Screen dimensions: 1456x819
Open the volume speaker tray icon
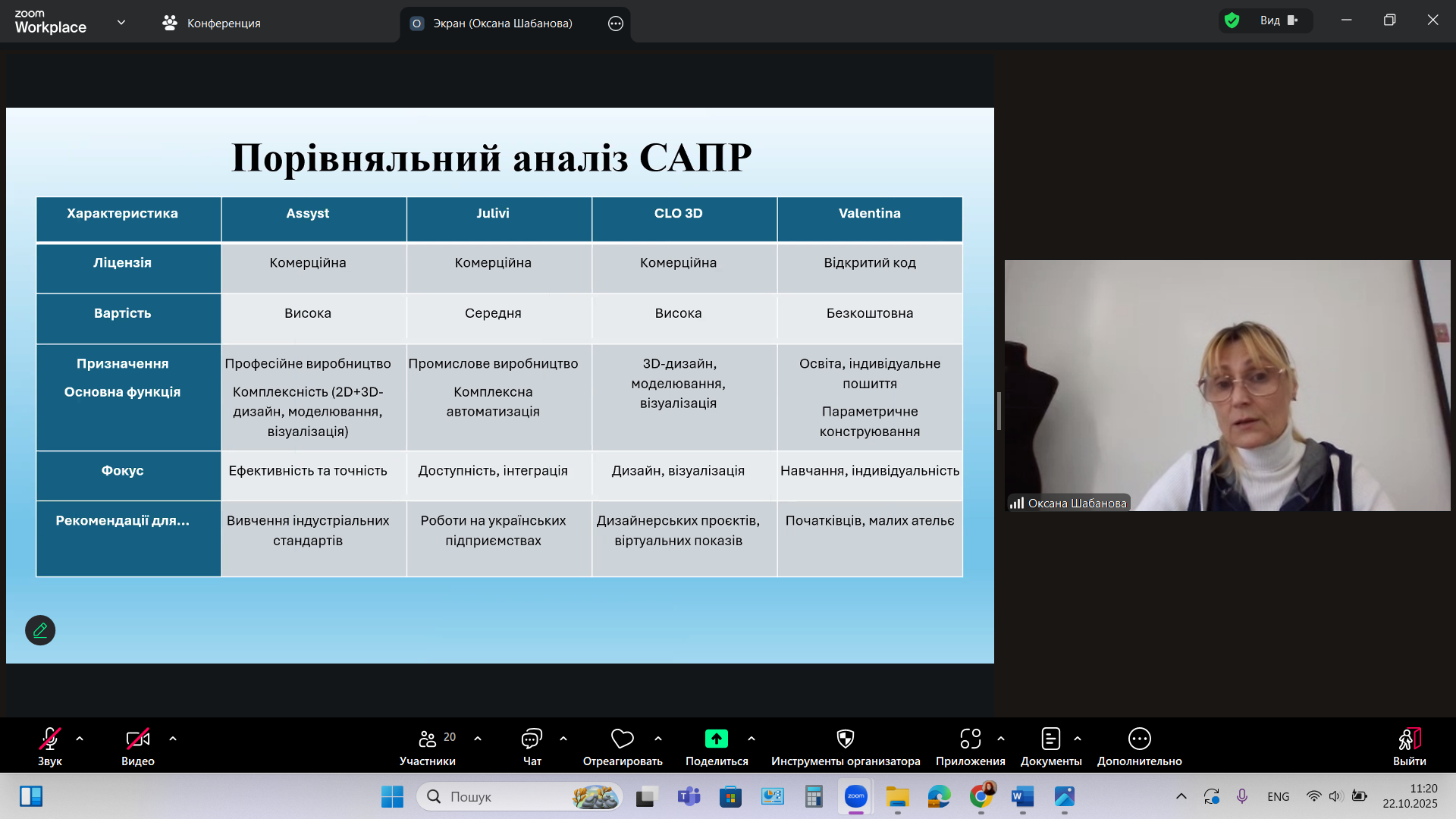pyautogui.click(x=1336, y=796)
